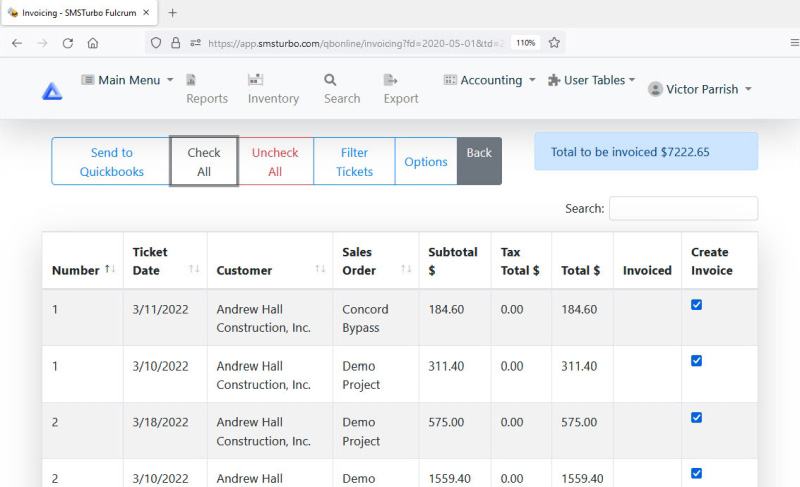Click the padlock site security icon
Screen dimensions: 800x487
click(176, 43)
